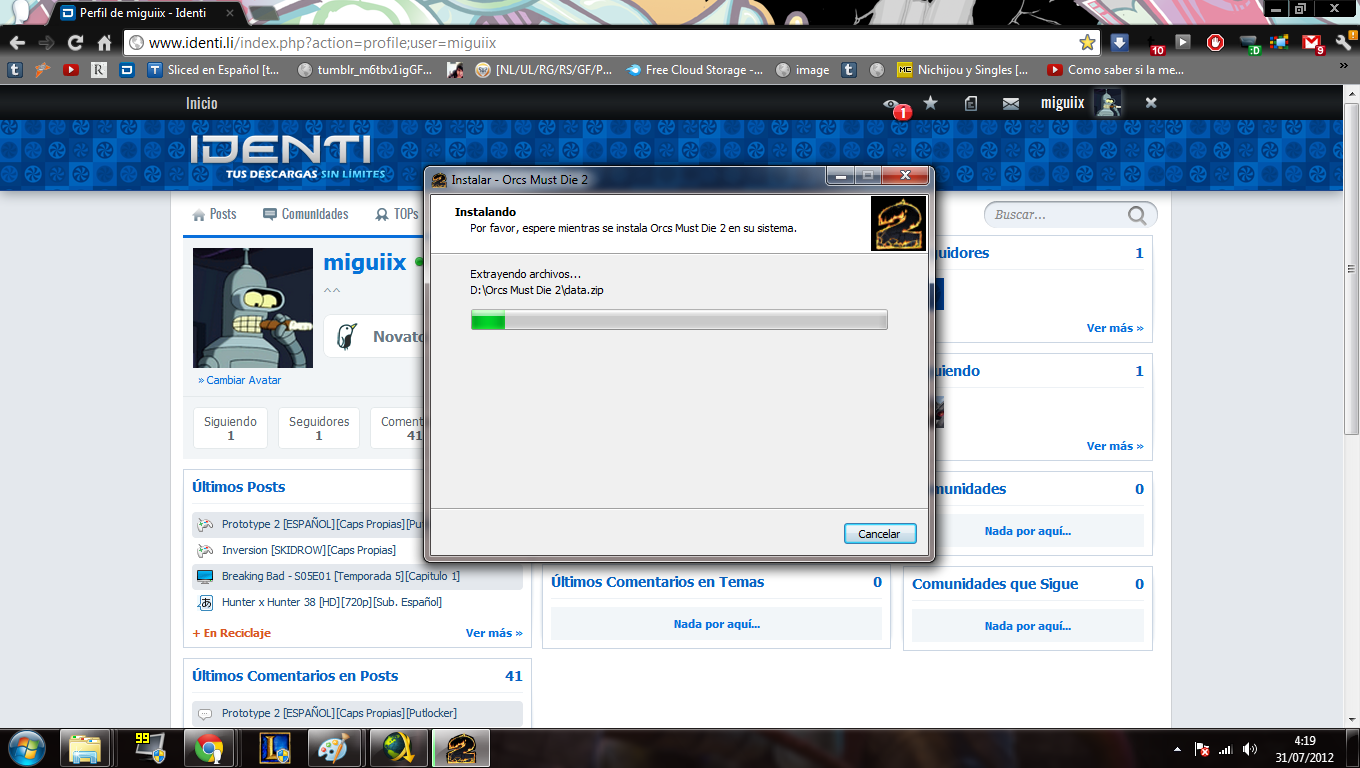1360x768 pixels.
Task: Open the commented 'Prototype 2' post in Últimos Comentarios
Action: 339,713
